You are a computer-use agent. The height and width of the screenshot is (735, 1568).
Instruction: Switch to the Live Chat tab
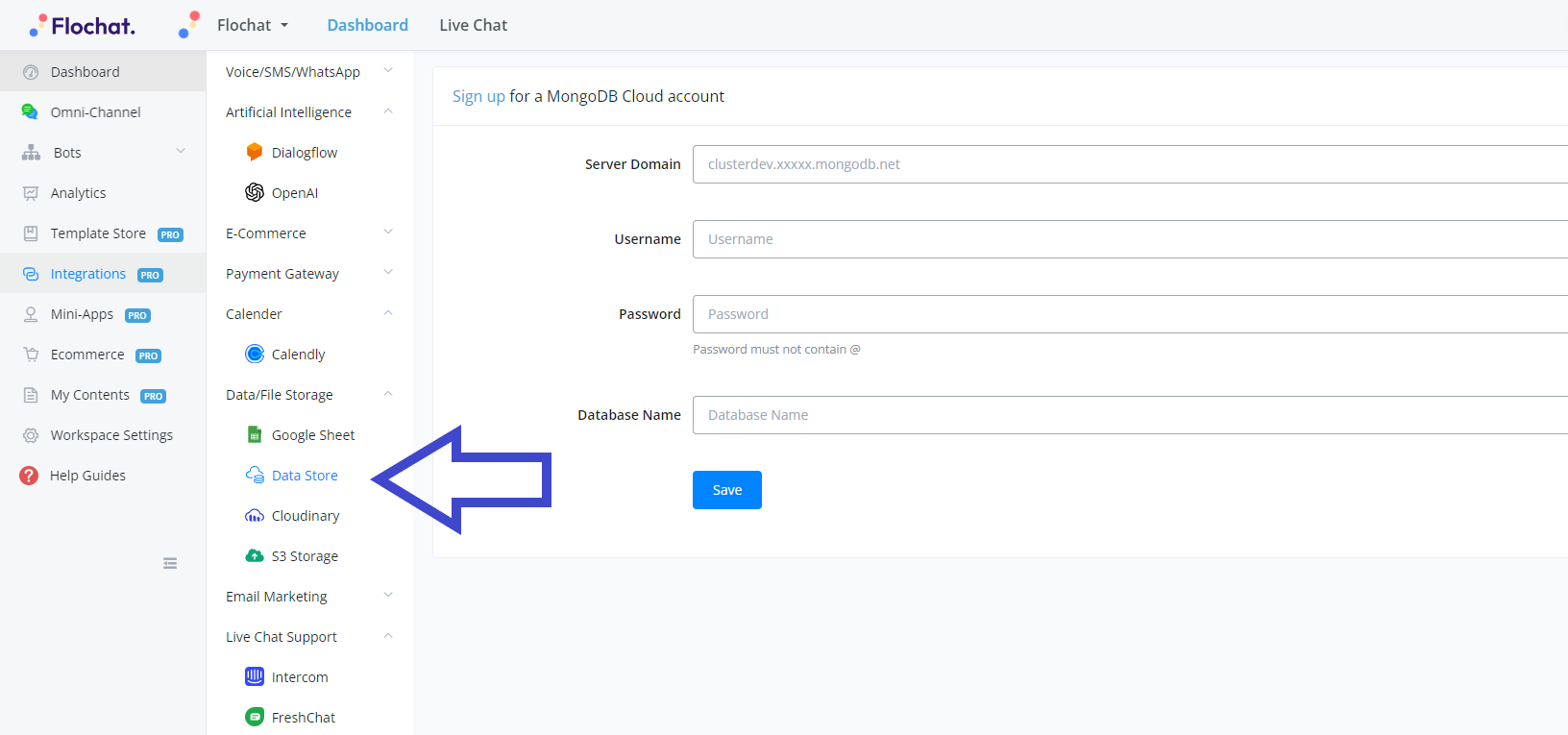click(x=473, y=25)
